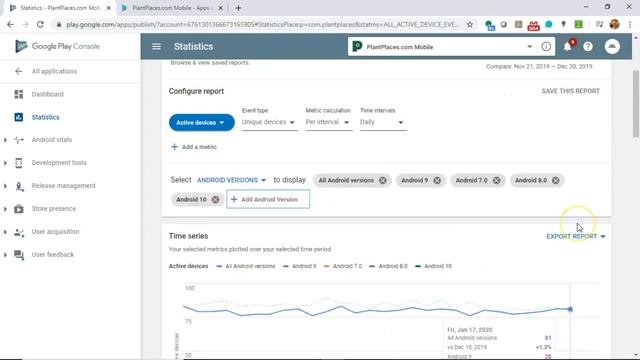Click the Dashboard grid icon
640x360 pixels.
[19, 94]
